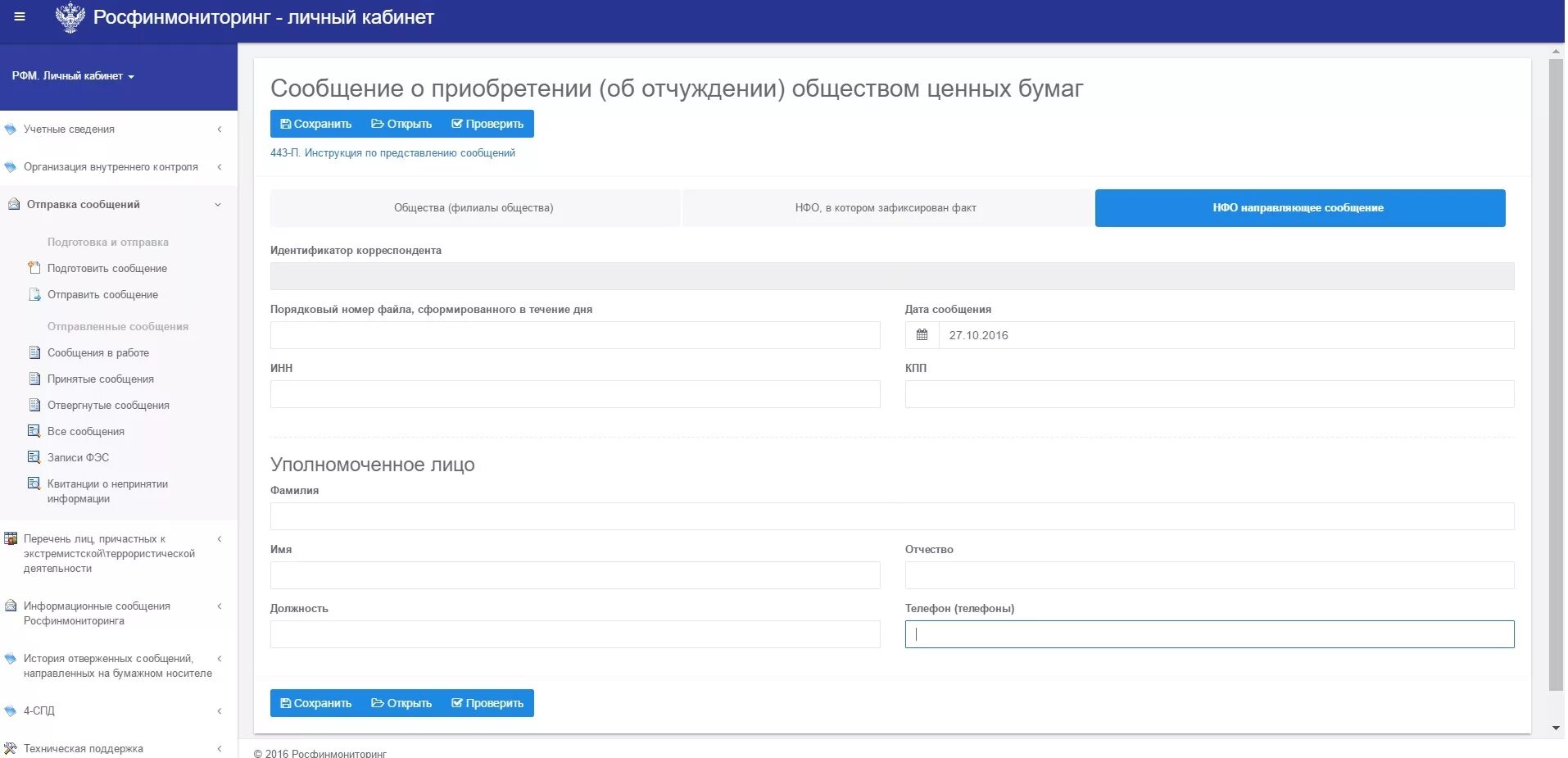
Task: Expand the 4-СПД chevron
Action: (220, 711)
